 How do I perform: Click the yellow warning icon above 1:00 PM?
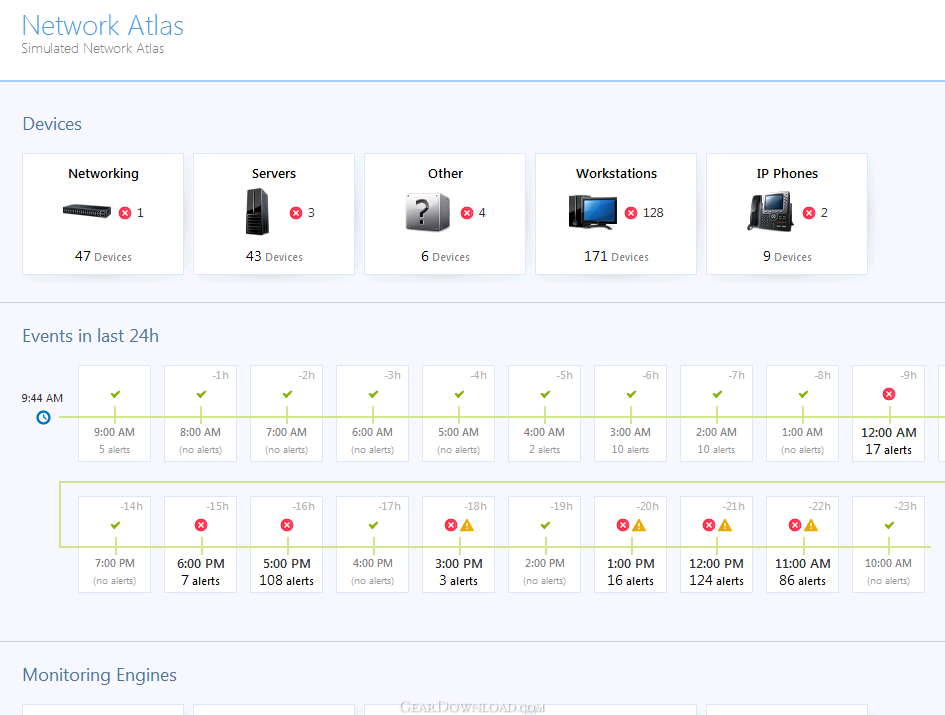point(639,525)
